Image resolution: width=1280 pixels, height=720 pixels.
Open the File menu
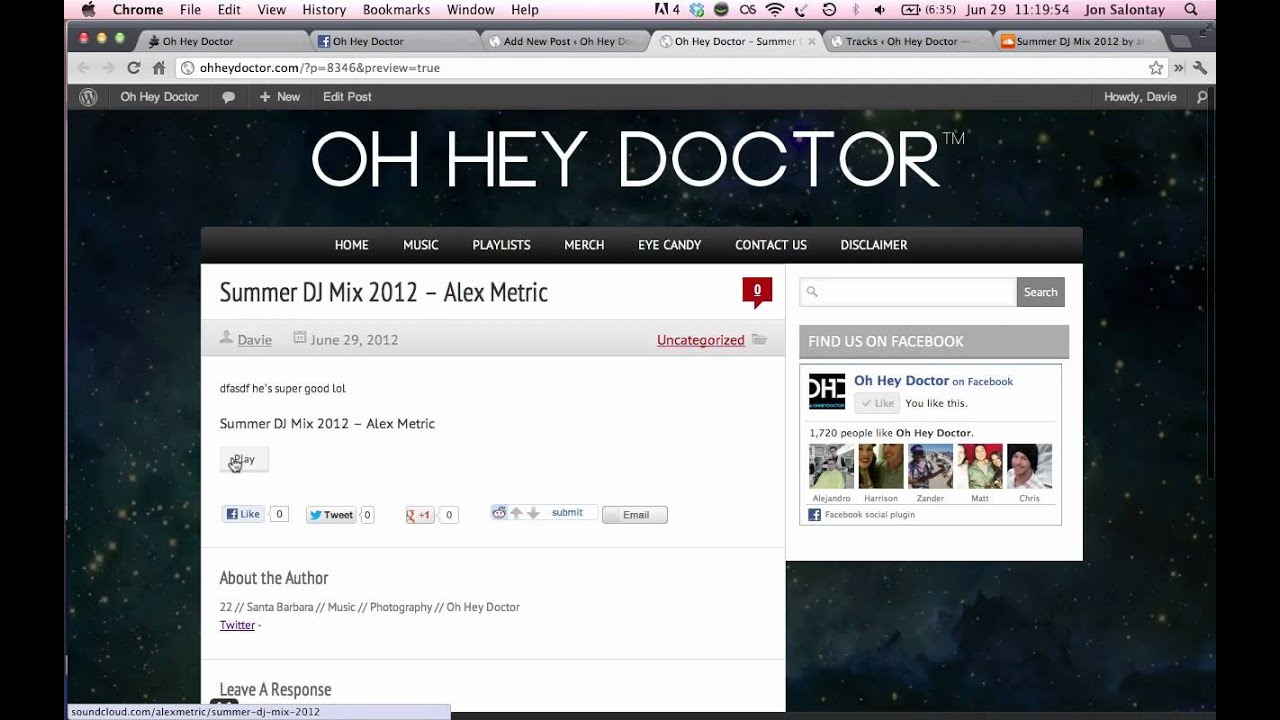click(190, 9)
